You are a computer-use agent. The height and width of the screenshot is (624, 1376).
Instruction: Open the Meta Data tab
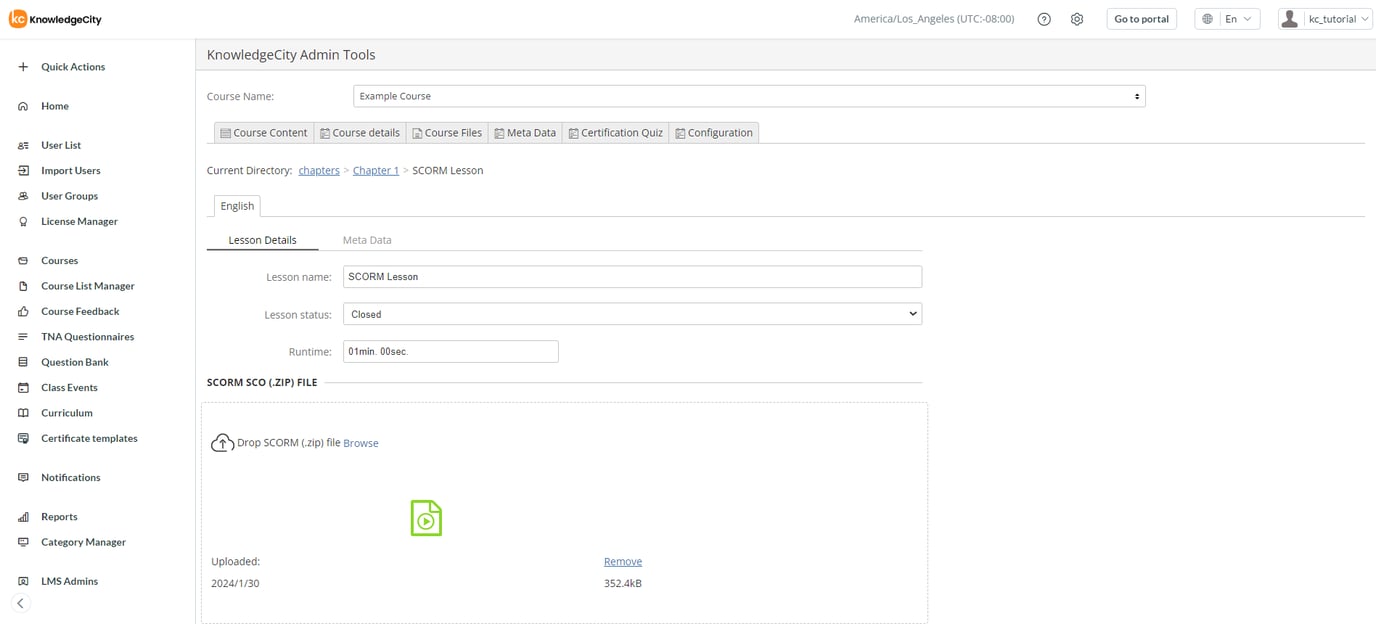pyautogui.click(x=367, y=240)
